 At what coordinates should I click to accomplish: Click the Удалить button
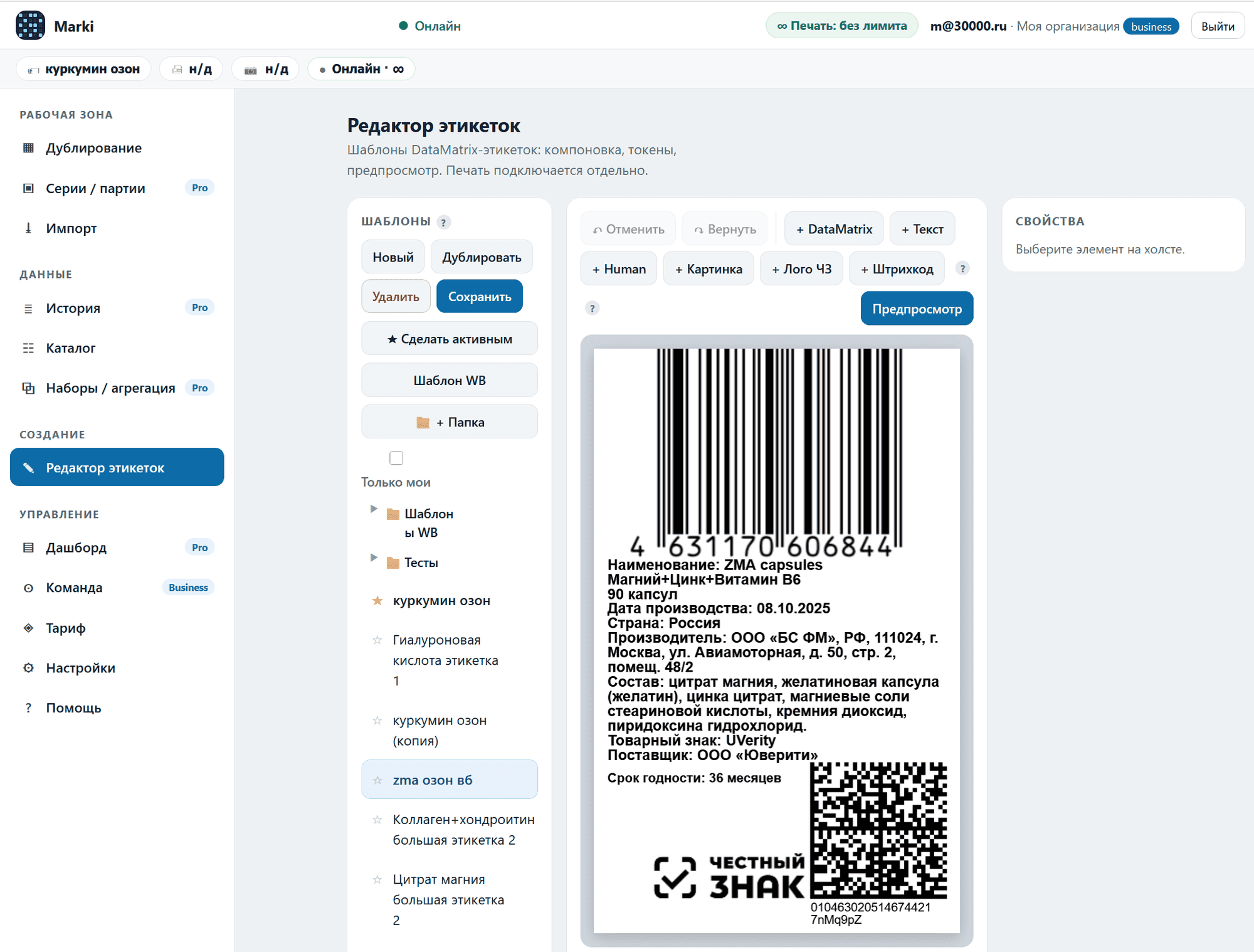coord(396,297)
